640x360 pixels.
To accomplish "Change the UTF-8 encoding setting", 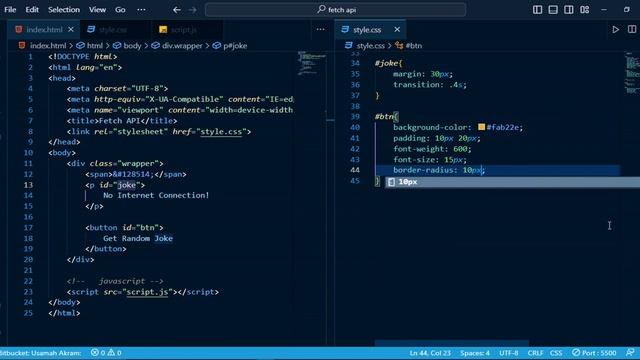I will pos(508,353).
